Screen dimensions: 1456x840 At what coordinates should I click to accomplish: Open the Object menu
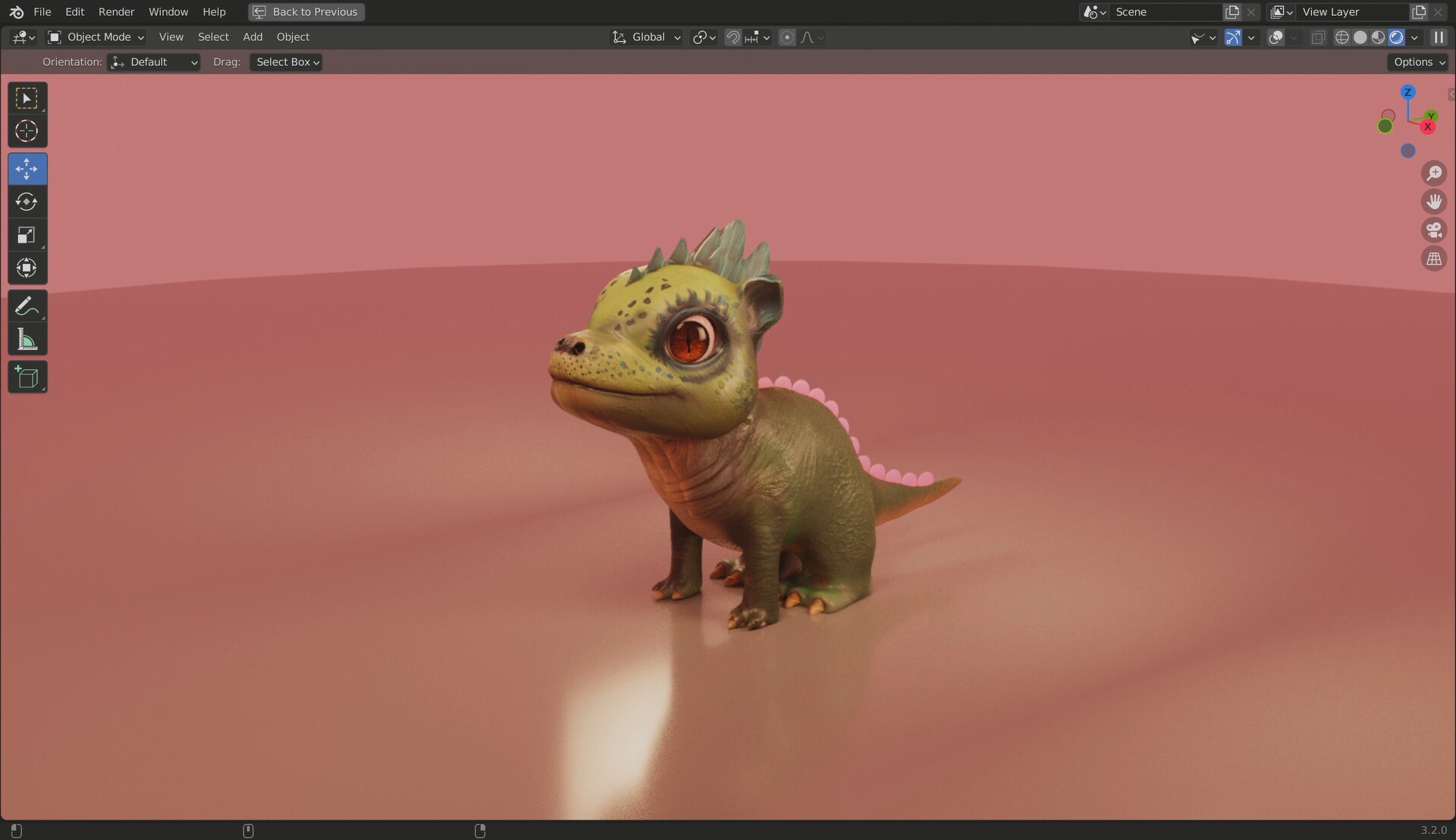(292, 36)
